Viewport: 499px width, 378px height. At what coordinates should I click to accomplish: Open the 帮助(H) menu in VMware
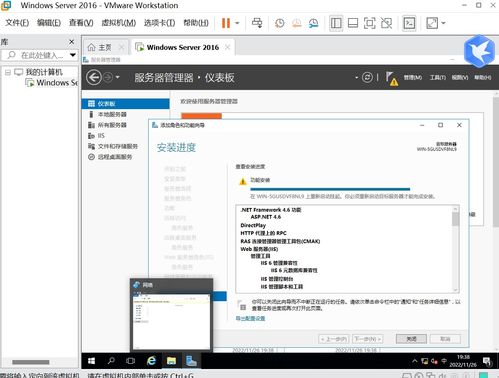click(x=196, y=23)
